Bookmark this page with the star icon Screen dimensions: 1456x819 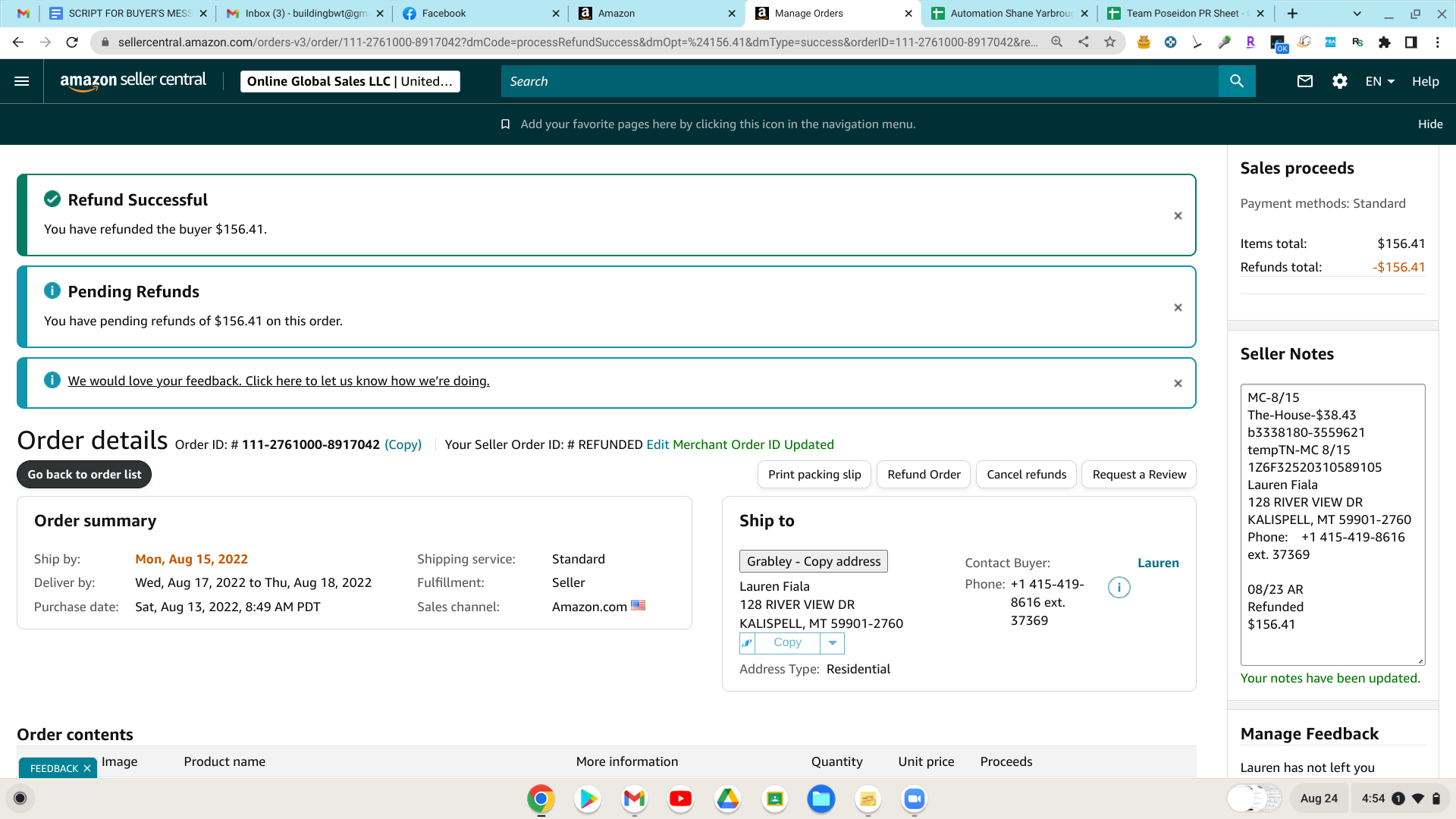1110,42
